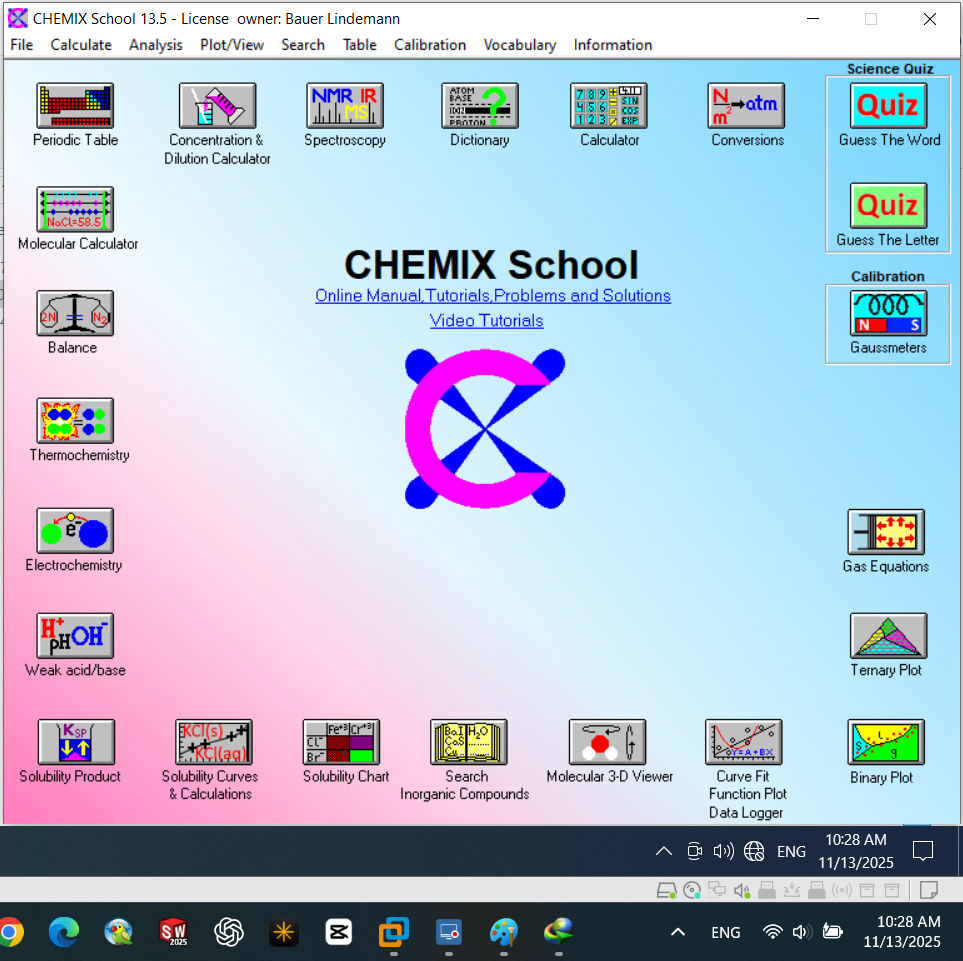Start the Guess The Word quiz
Viewport: 963px width, 961px height.
pos(888,106)
